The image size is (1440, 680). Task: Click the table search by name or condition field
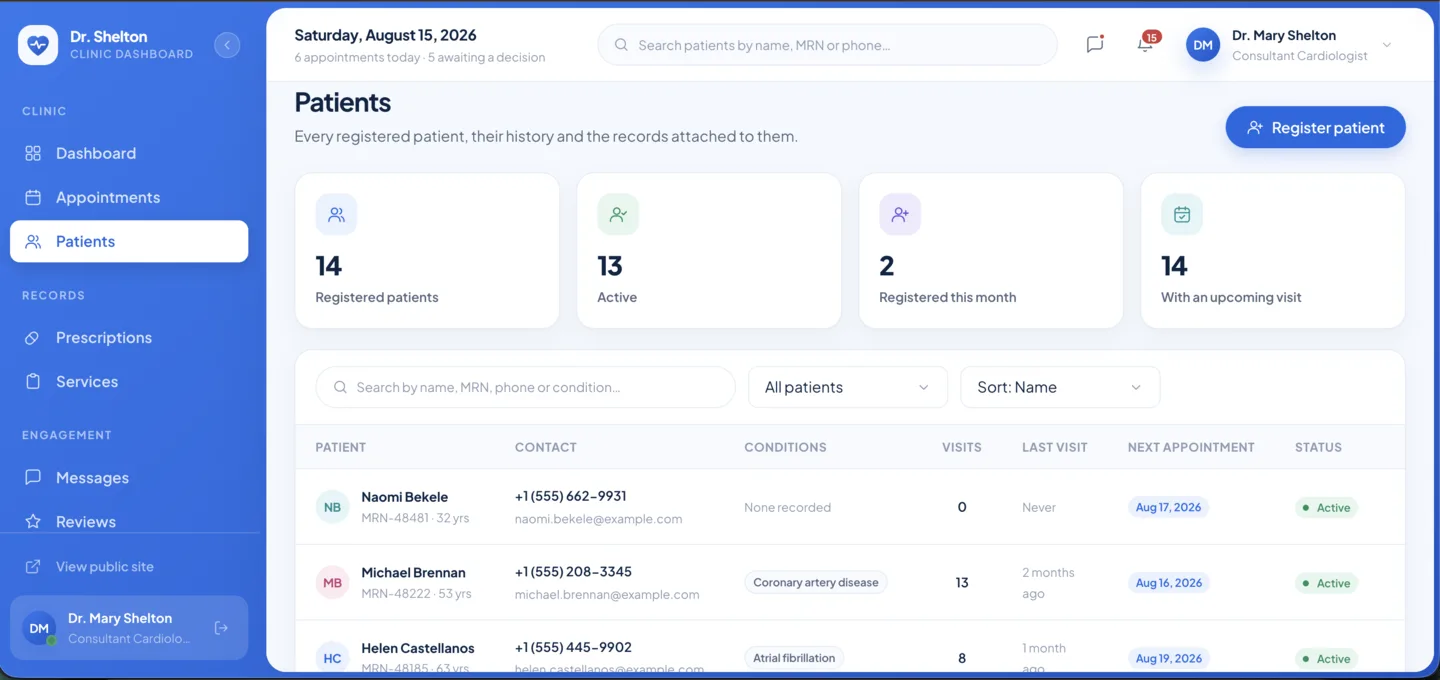pos(525,387)
